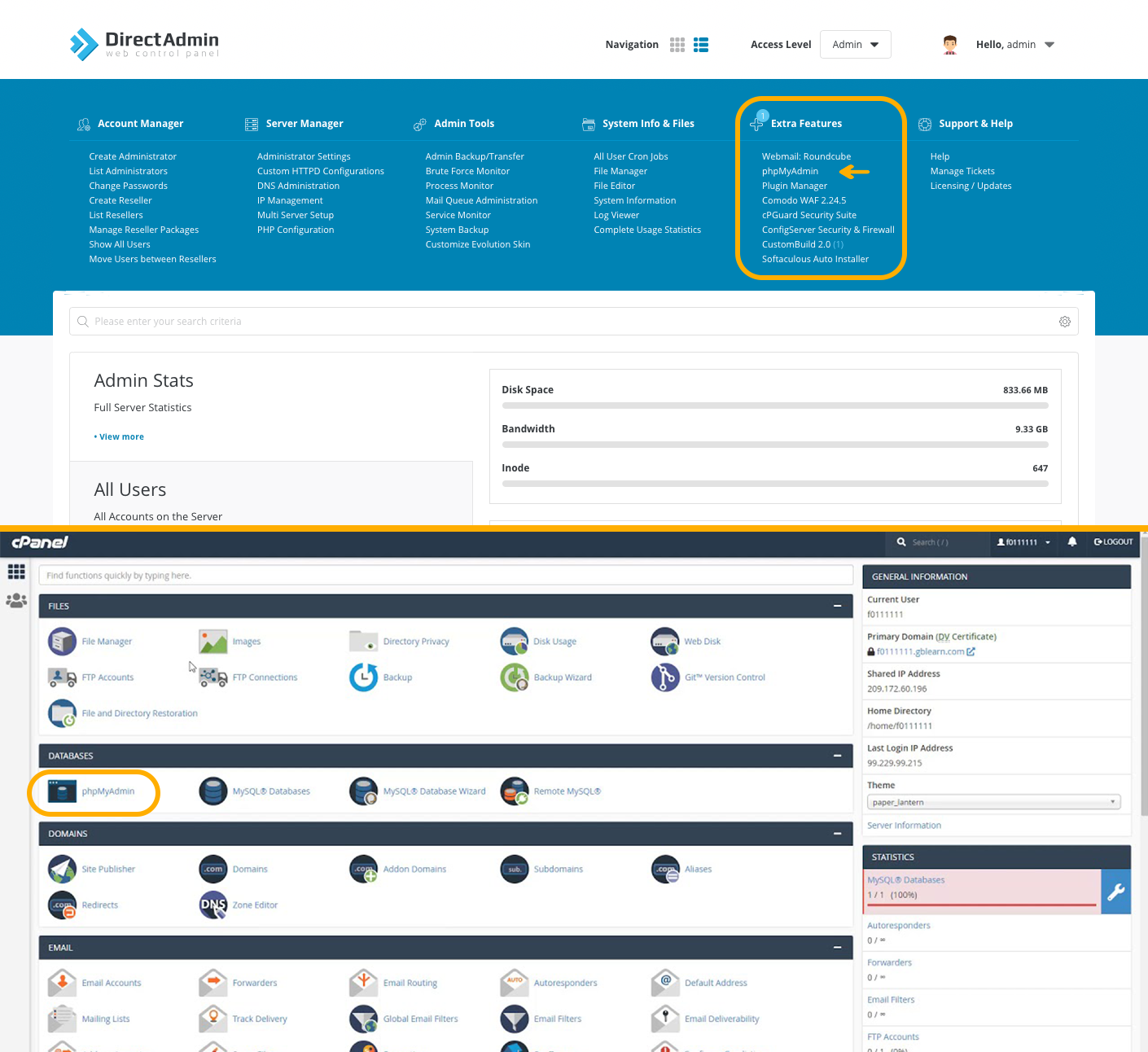Expand the Hello admin user menu
This screenshot has width=1148, height=1052.
(x=1015, y=45)
